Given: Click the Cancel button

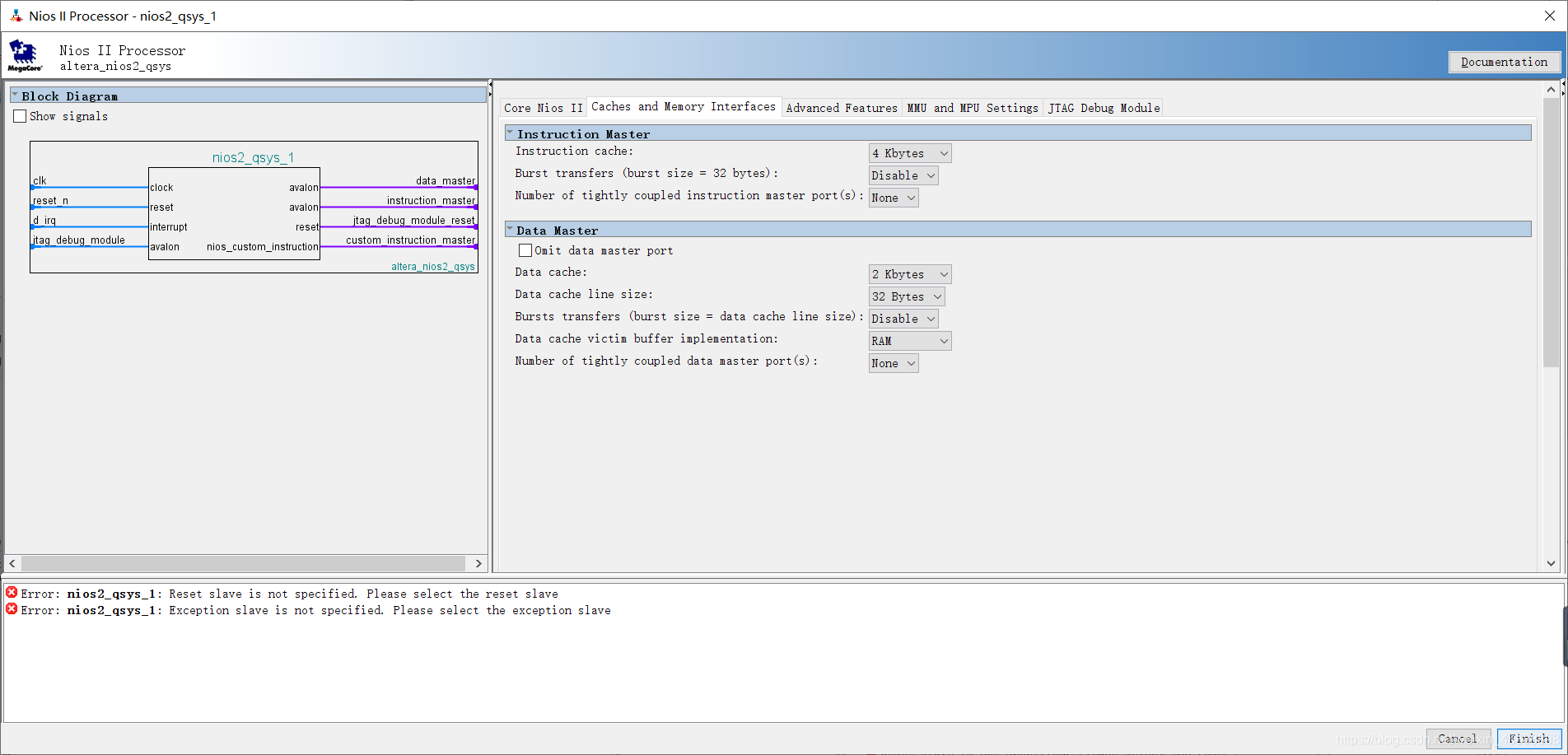Looking at the screenshot, I should (x=1458, y=739).
